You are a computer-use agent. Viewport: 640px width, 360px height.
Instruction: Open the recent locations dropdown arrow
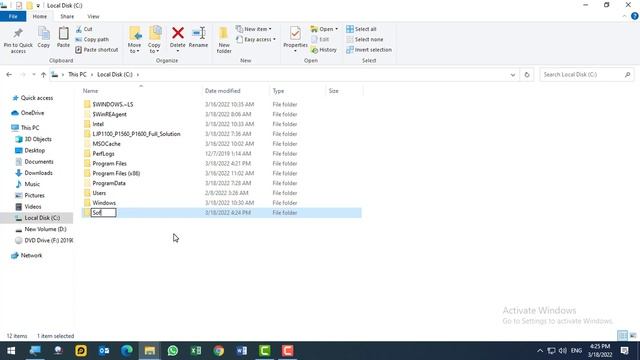(34, 75)
